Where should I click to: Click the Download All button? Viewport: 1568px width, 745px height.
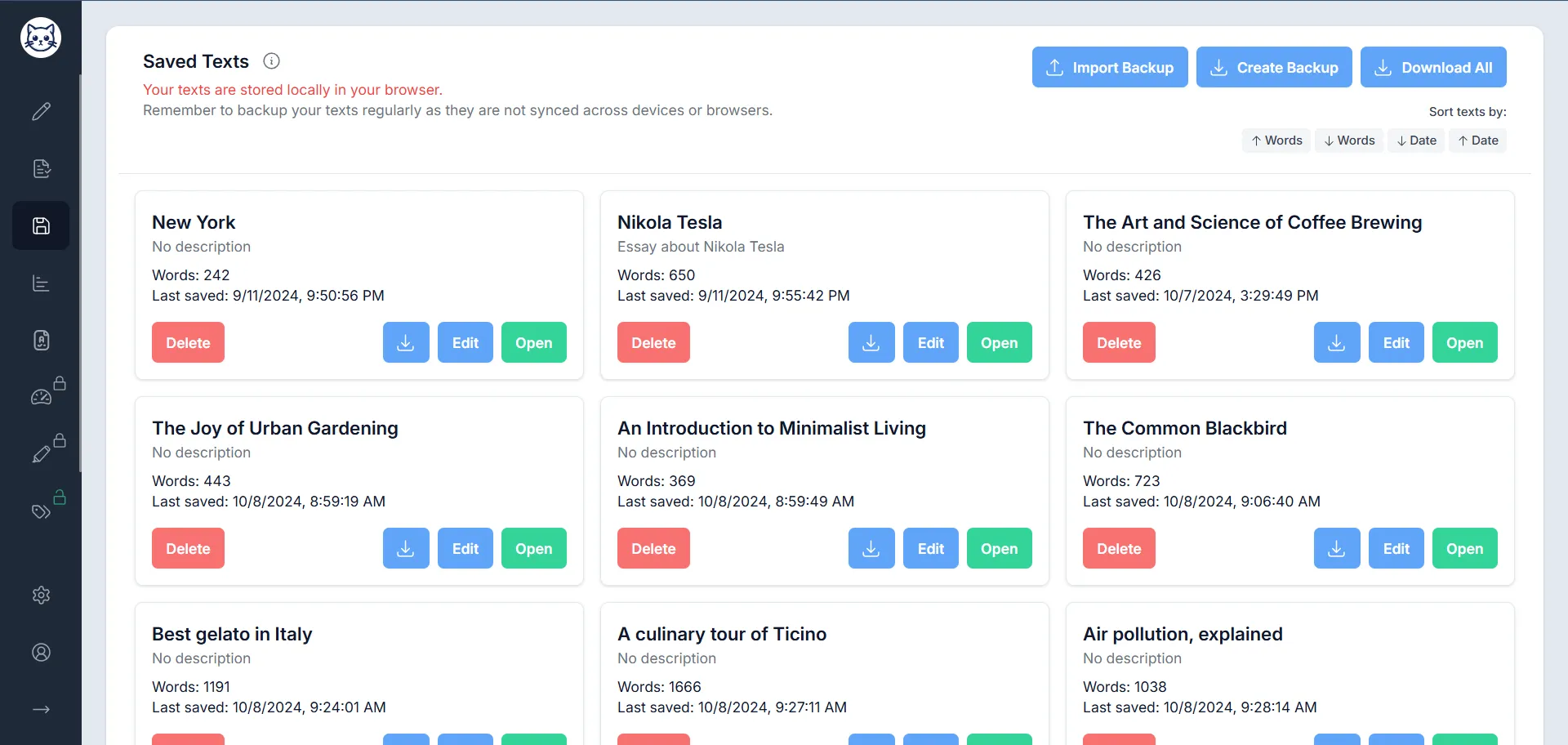point(1433,68)
